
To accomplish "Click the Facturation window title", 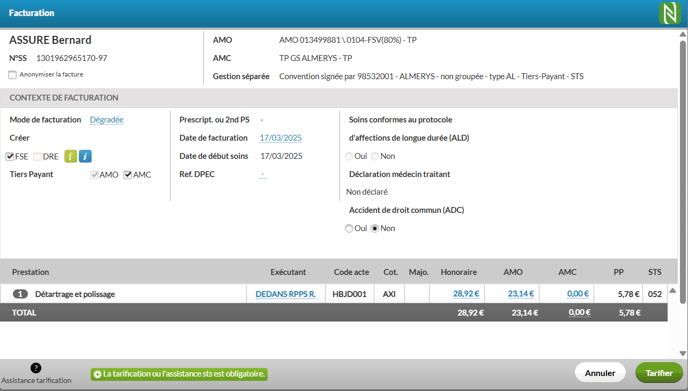I will pyautogui.click(x=32, y=13).
